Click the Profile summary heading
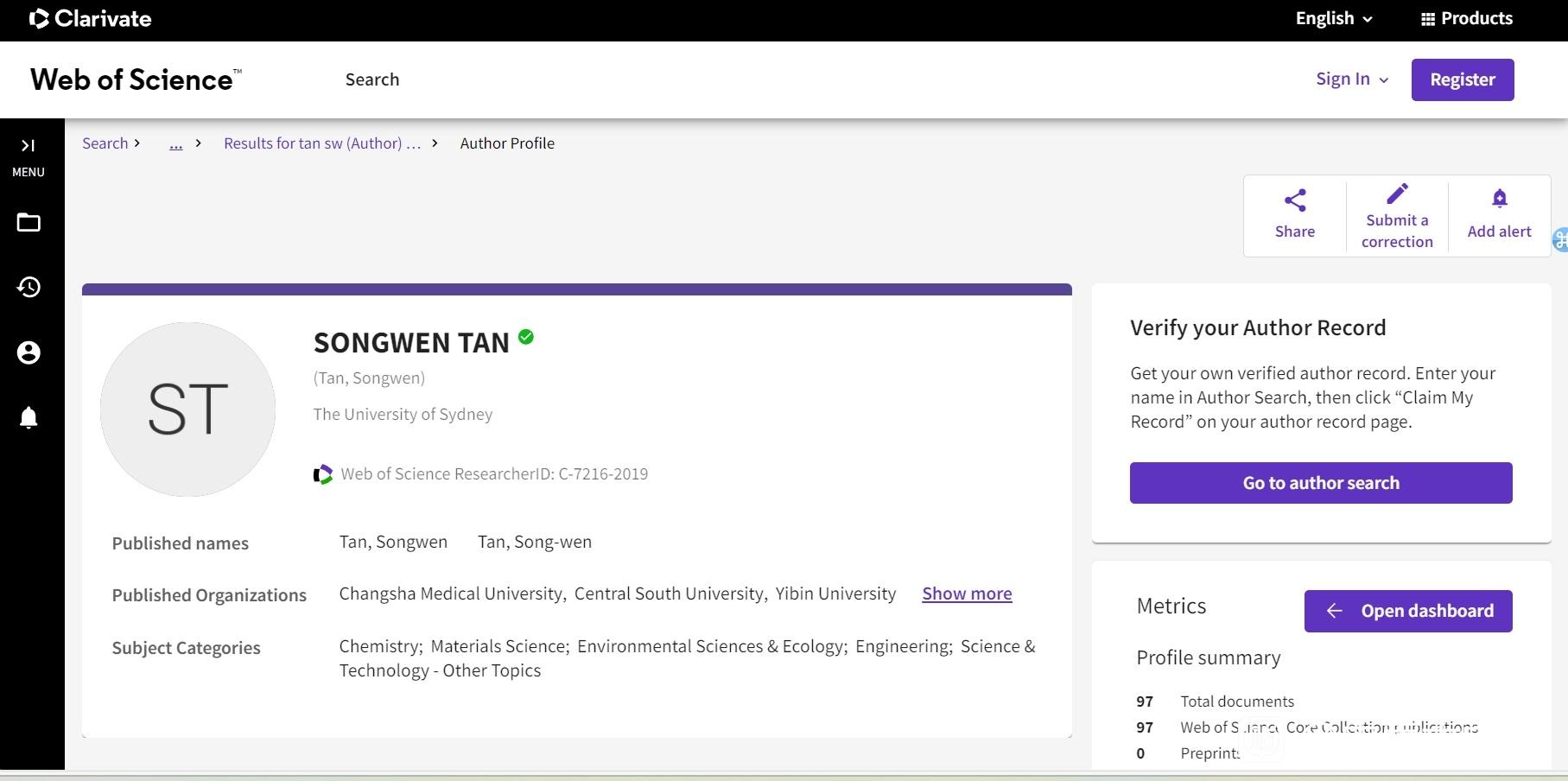The image size is (1568, 781). (1209, 657)
